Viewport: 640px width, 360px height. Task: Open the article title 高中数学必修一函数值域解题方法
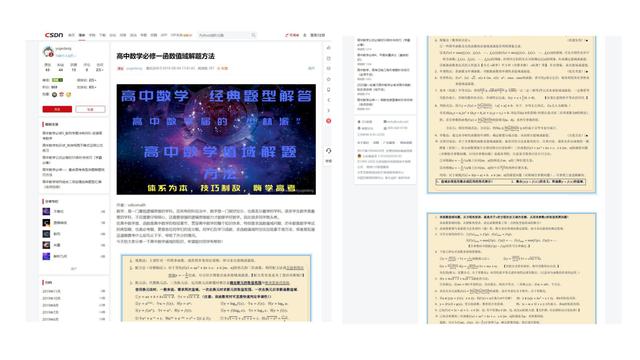(x=165, y=56)
